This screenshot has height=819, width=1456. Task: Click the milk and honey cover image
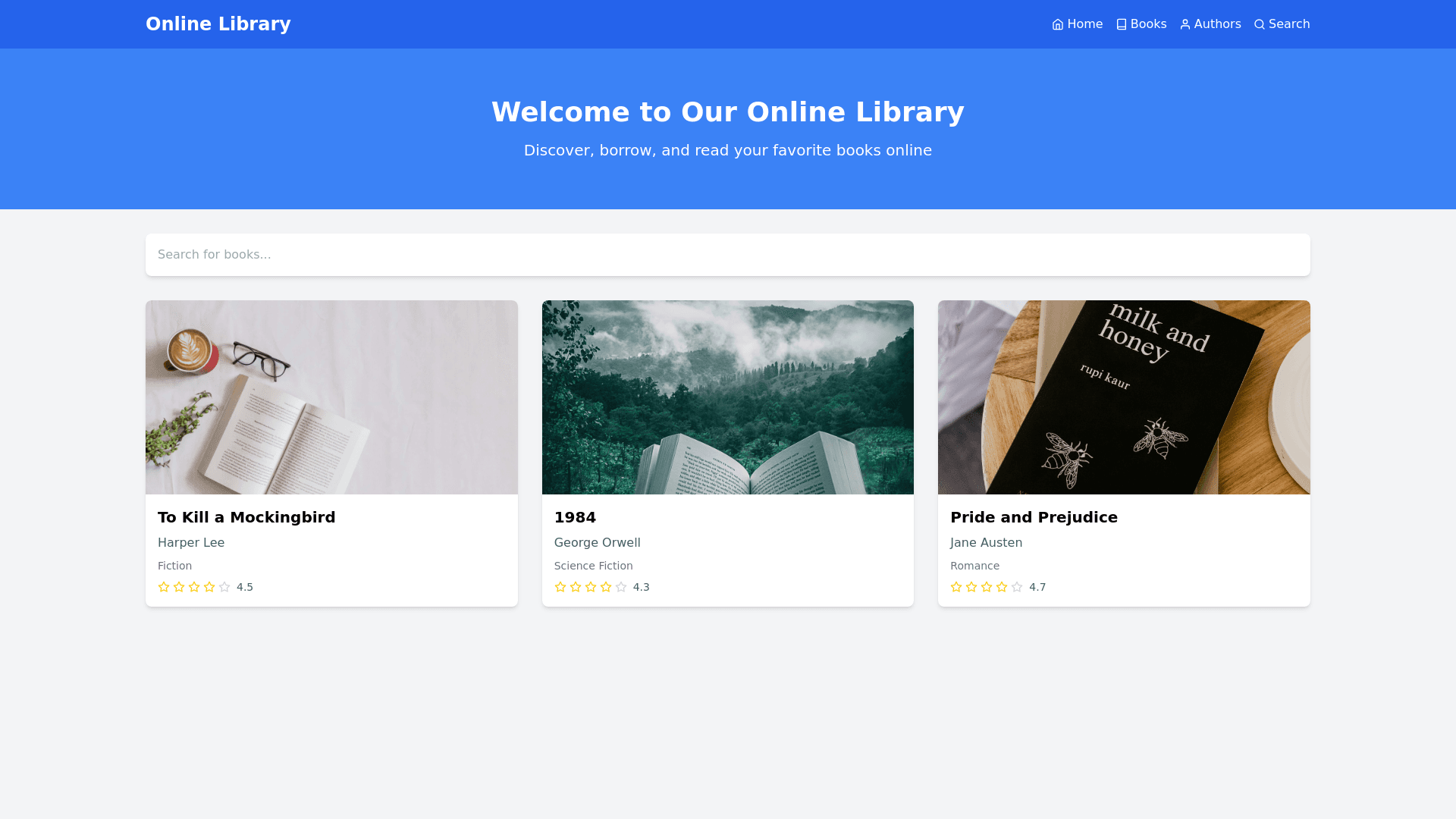tap(1124, 397)
